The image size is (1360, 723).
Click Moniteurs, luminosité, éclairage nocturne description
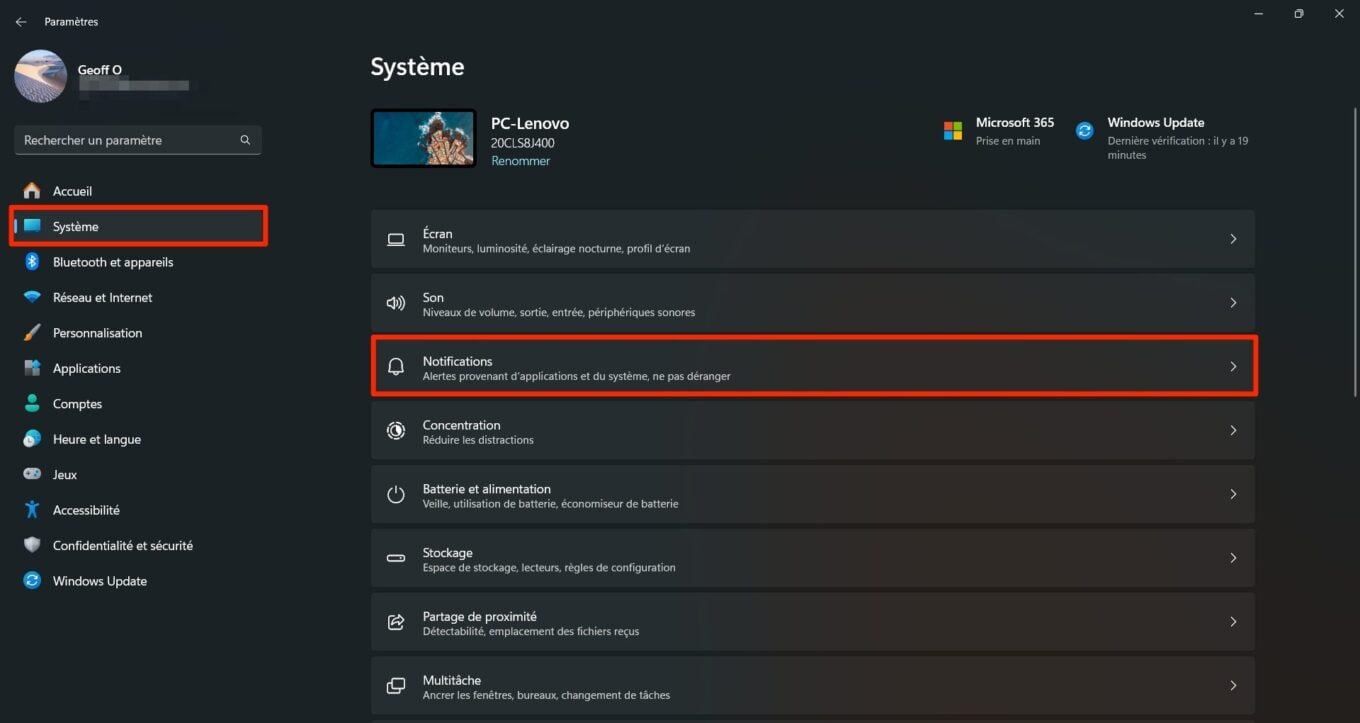click(556, 248)
